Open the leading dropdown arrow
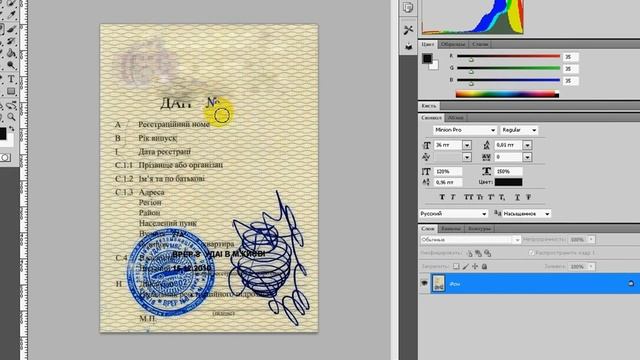This screenshot has width=640, height=360. [527, 145]
